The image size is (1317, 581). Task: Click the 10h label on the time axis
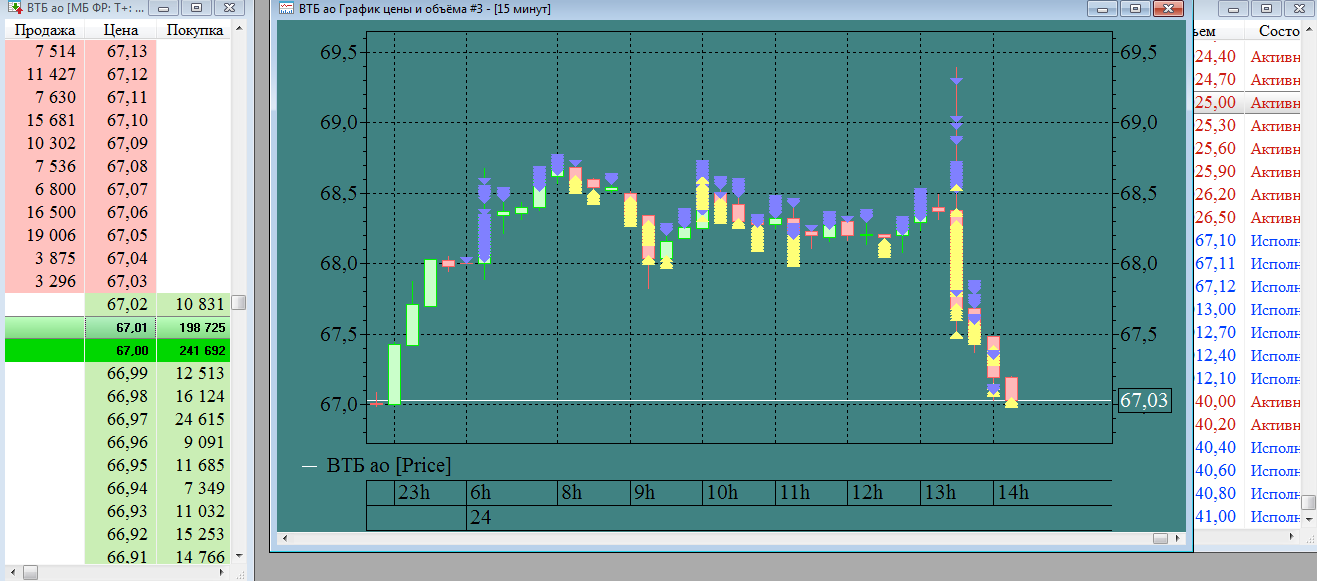pos(722,493)
